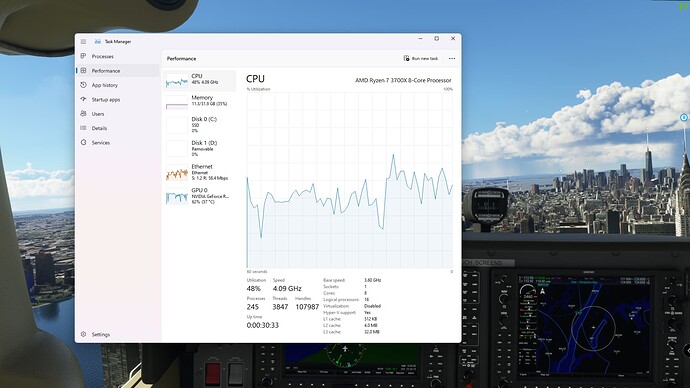Close the Task Manager window
The image size is (690, 388).
point(453,39)
